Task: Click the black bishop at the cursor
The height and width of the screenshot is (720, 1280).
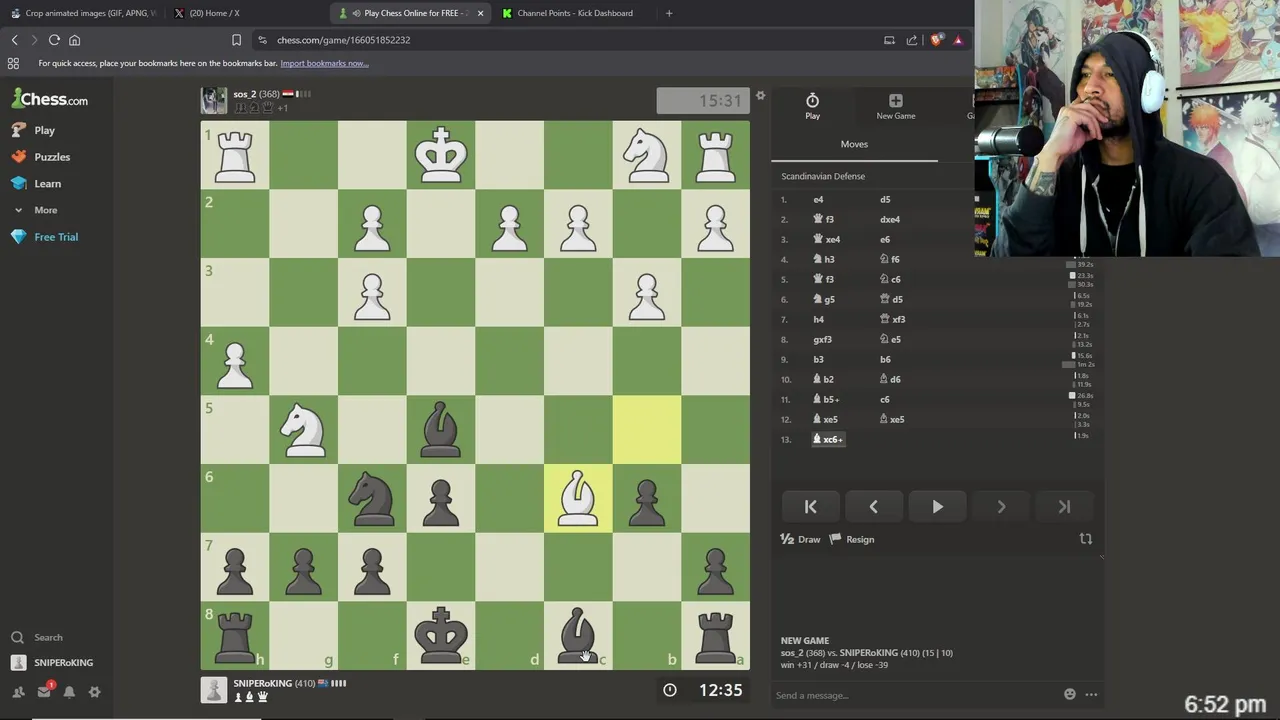Action: [578, 635]
